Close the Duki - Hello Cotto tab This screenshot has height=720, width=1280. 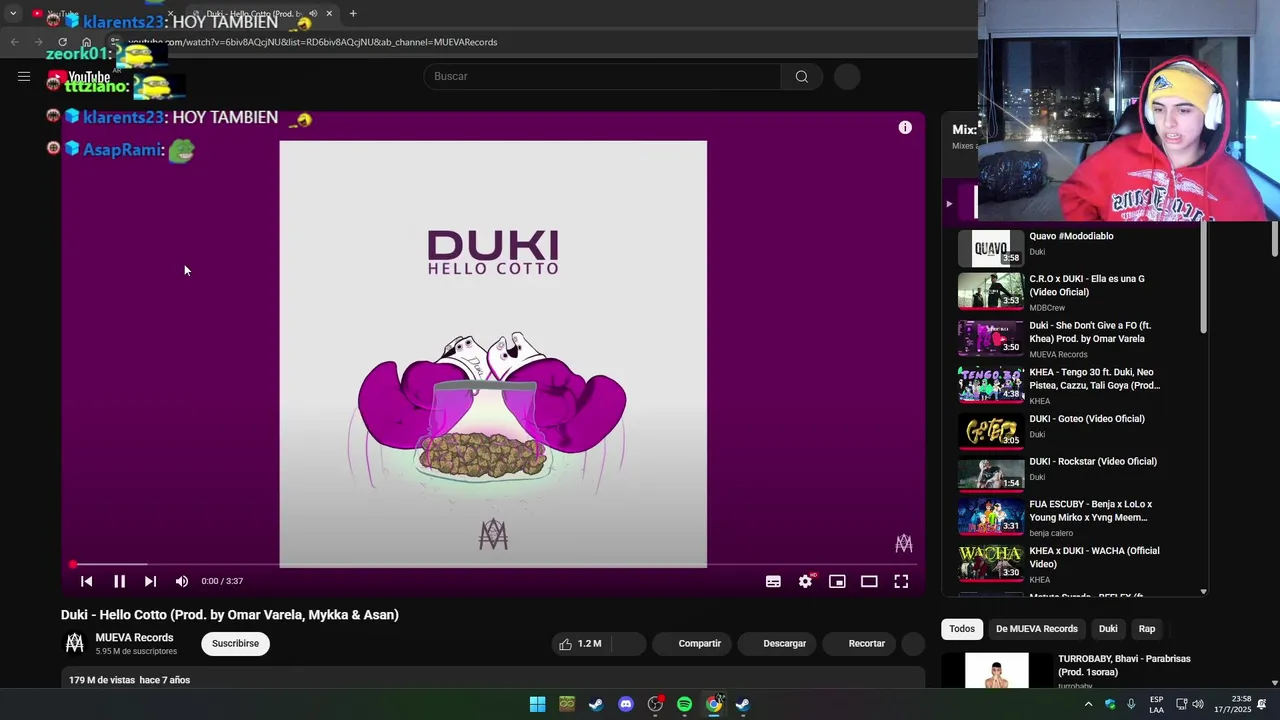[x=329, y=14]
